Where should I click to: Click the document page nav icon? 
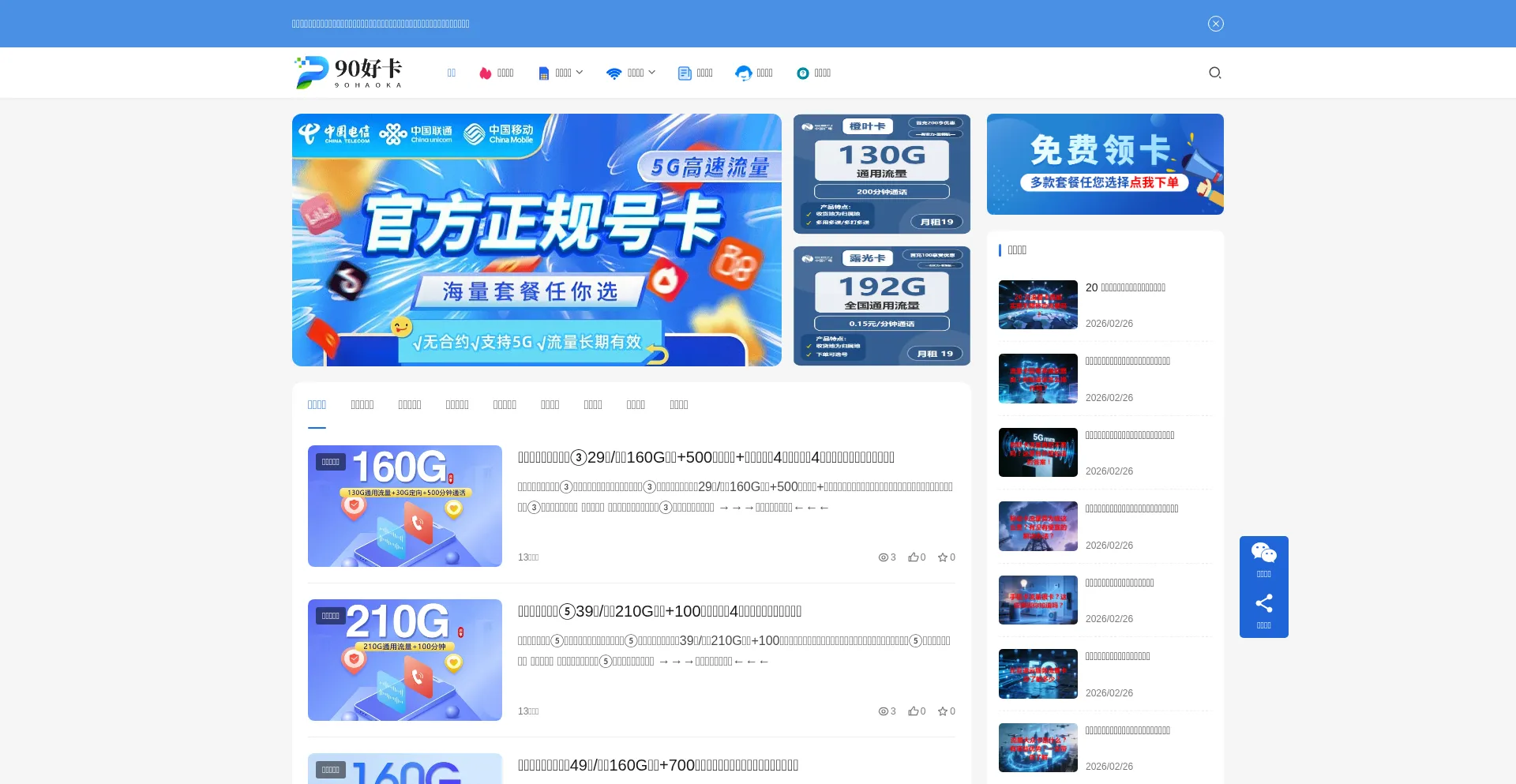(685, 73)
